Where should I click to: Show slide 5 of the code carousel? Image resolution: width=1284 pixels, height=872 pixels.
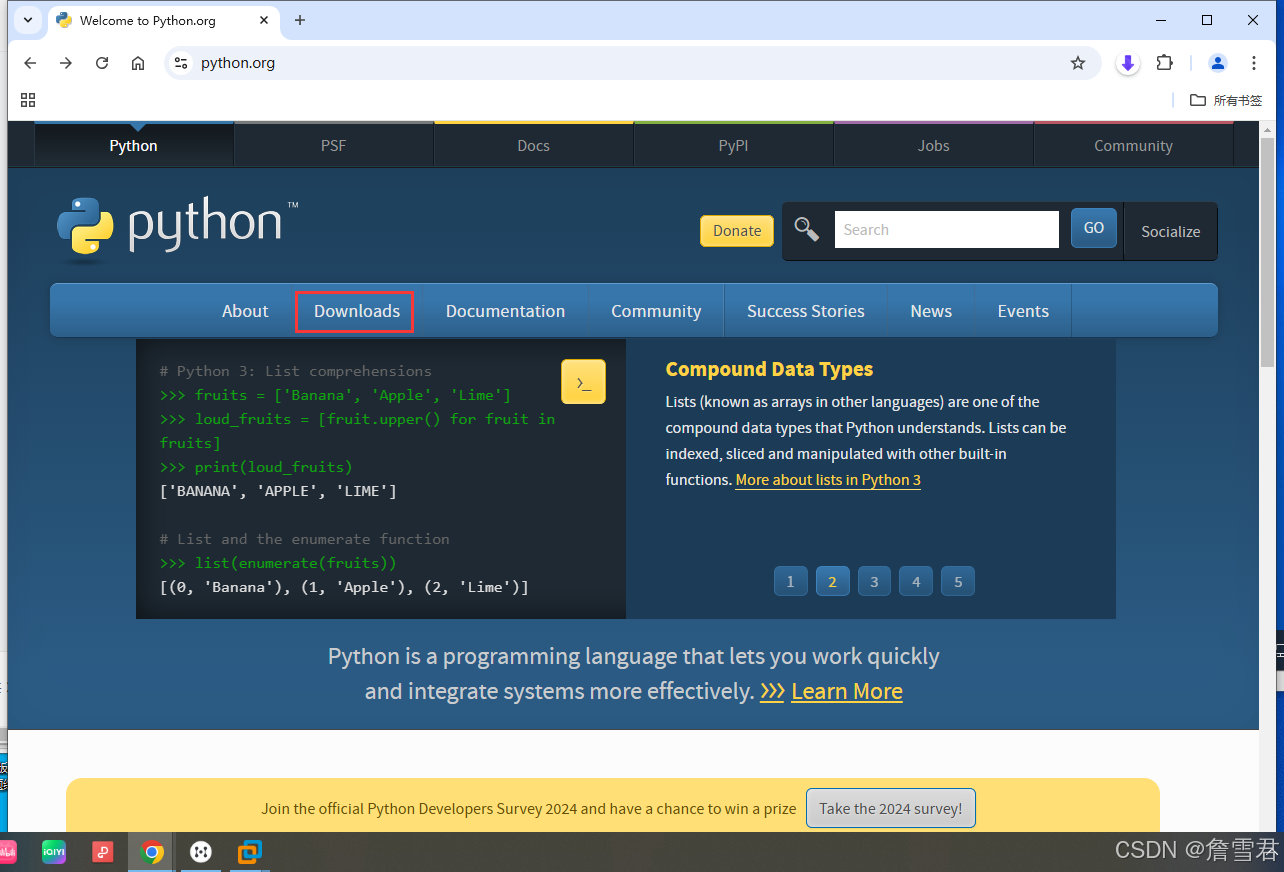coord(958,581)
